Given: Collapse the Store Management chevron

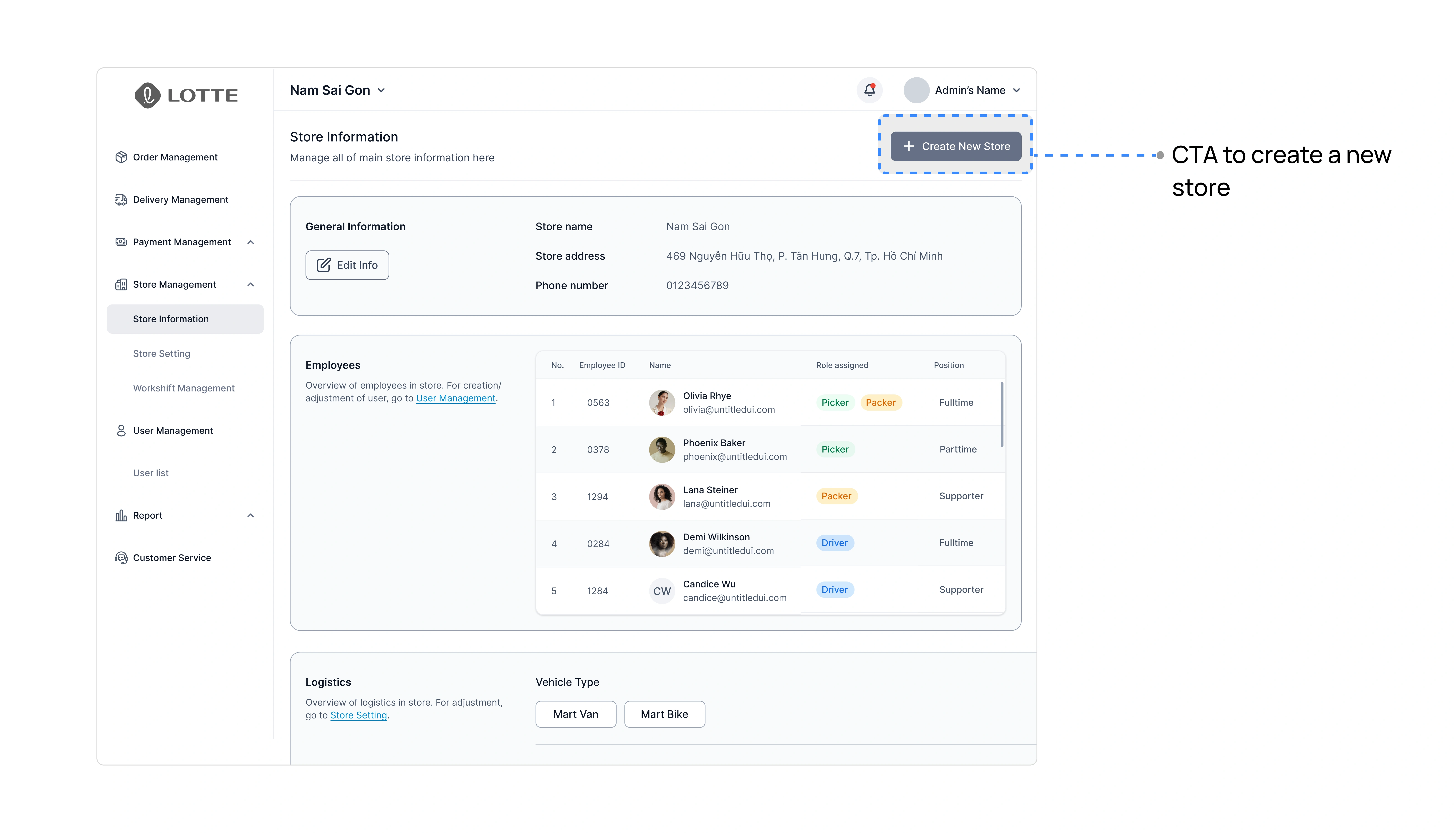Looking at the screenshot, I should (250, 284).
